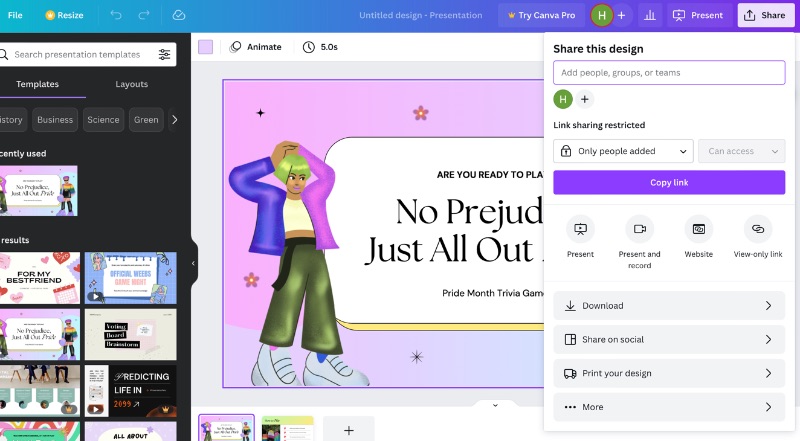Open the insights bar chart icon
Screen dimensions: 800x441
649,15
